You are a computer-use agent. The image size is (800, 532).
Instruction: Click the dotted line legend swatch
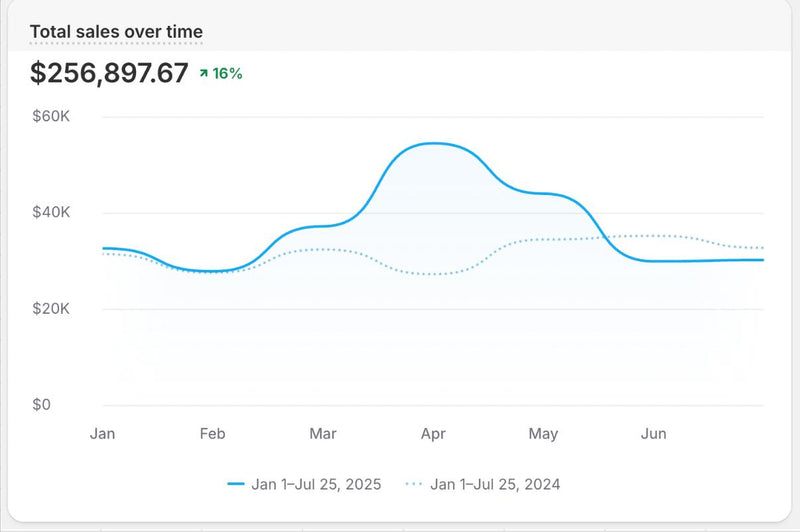(x=414, y=484)
